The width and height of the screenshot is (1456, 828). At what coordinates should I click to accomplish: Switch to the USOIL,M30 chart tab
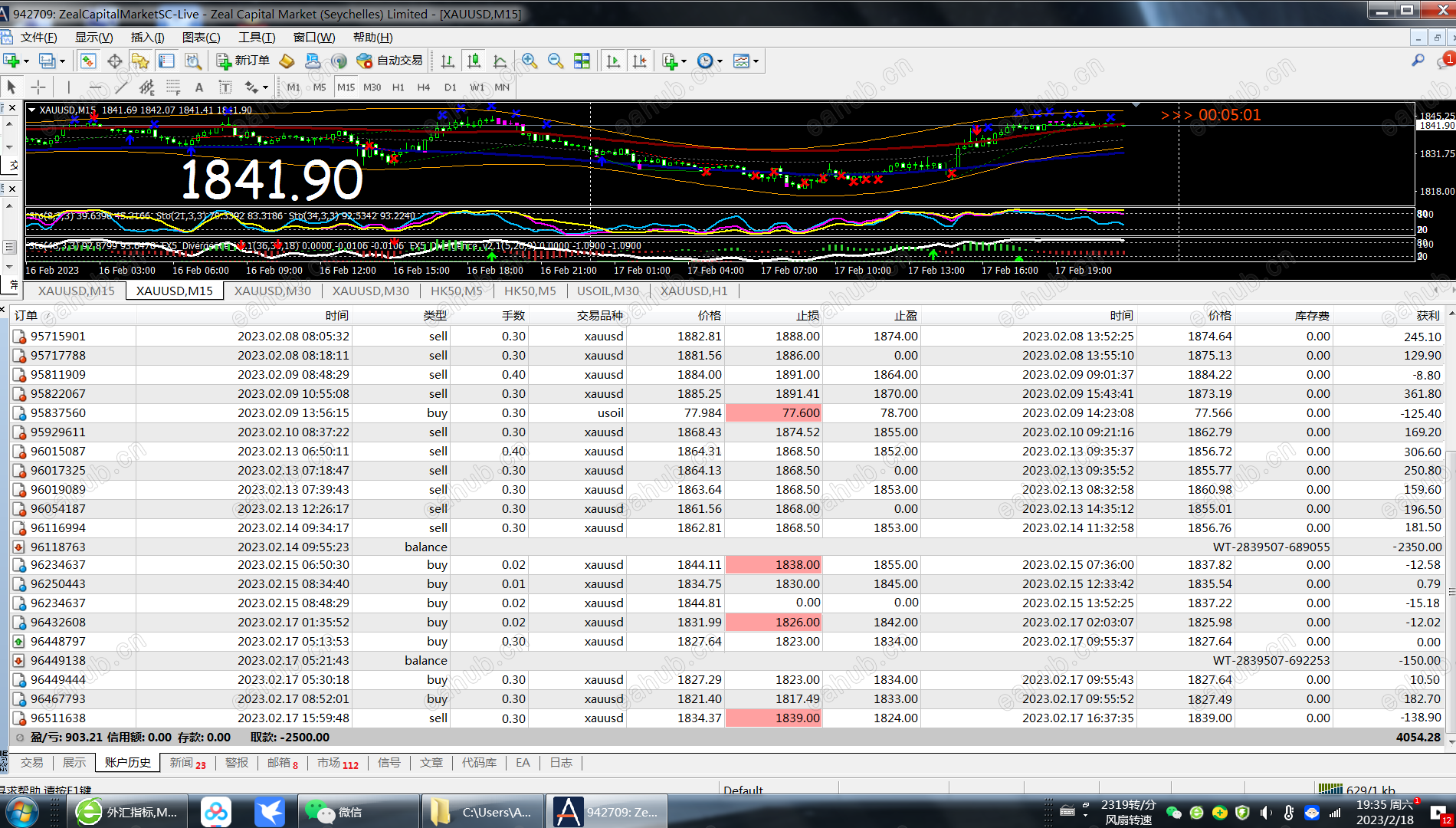(x=608, y=291)
